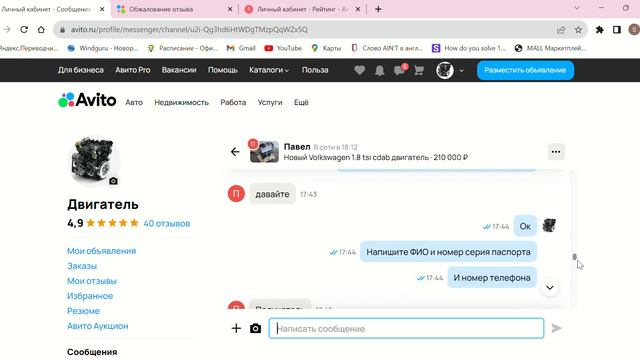
Task: Open the Расписание bookmark
Action: pos(182,48)
